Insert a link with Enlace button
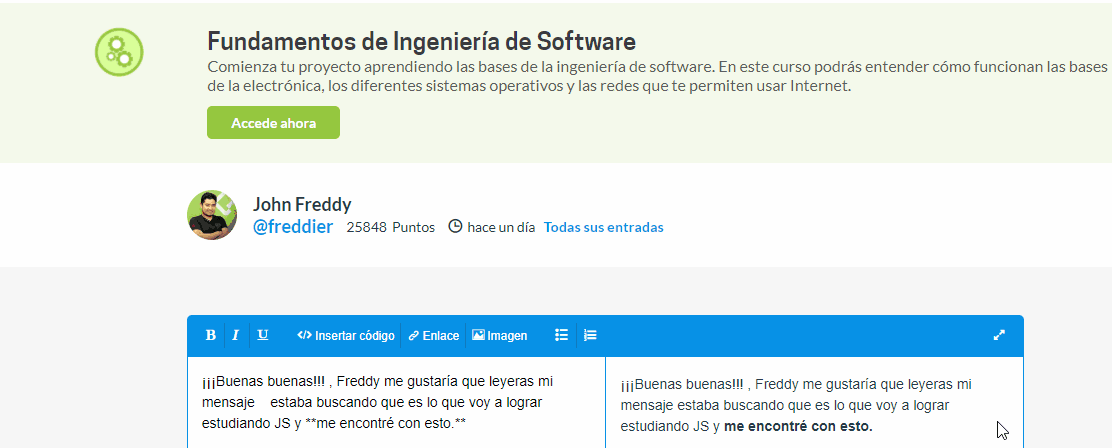 (x=433, y=335)
